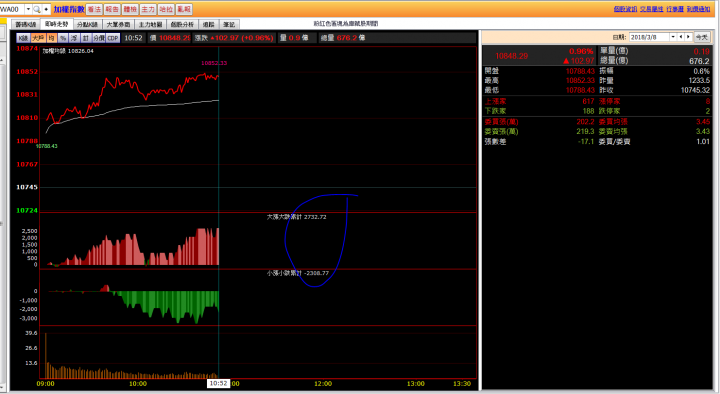The width and height of the screenshot is (720, 394).
Task: Open the 行事曆 link
Action: click(675, 9)
